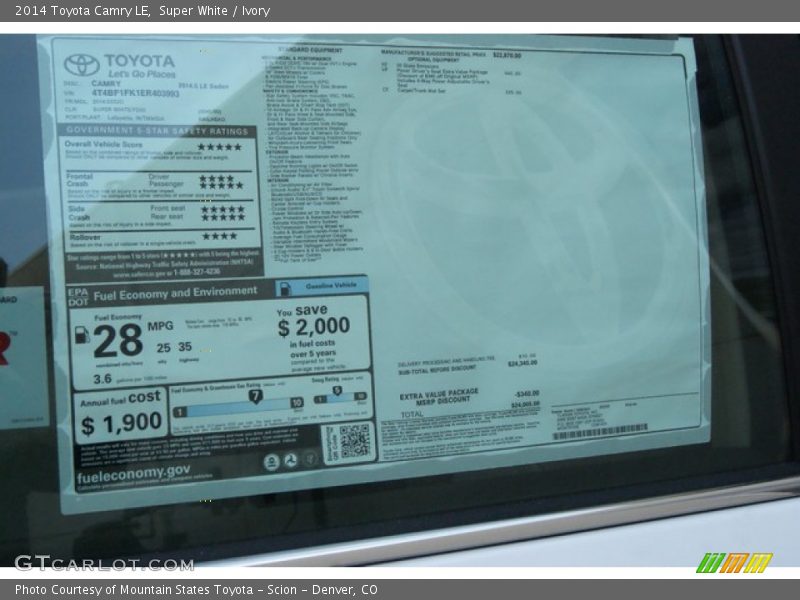Click the Rollover star rating row
800x600 pixels.
(219, 236)
